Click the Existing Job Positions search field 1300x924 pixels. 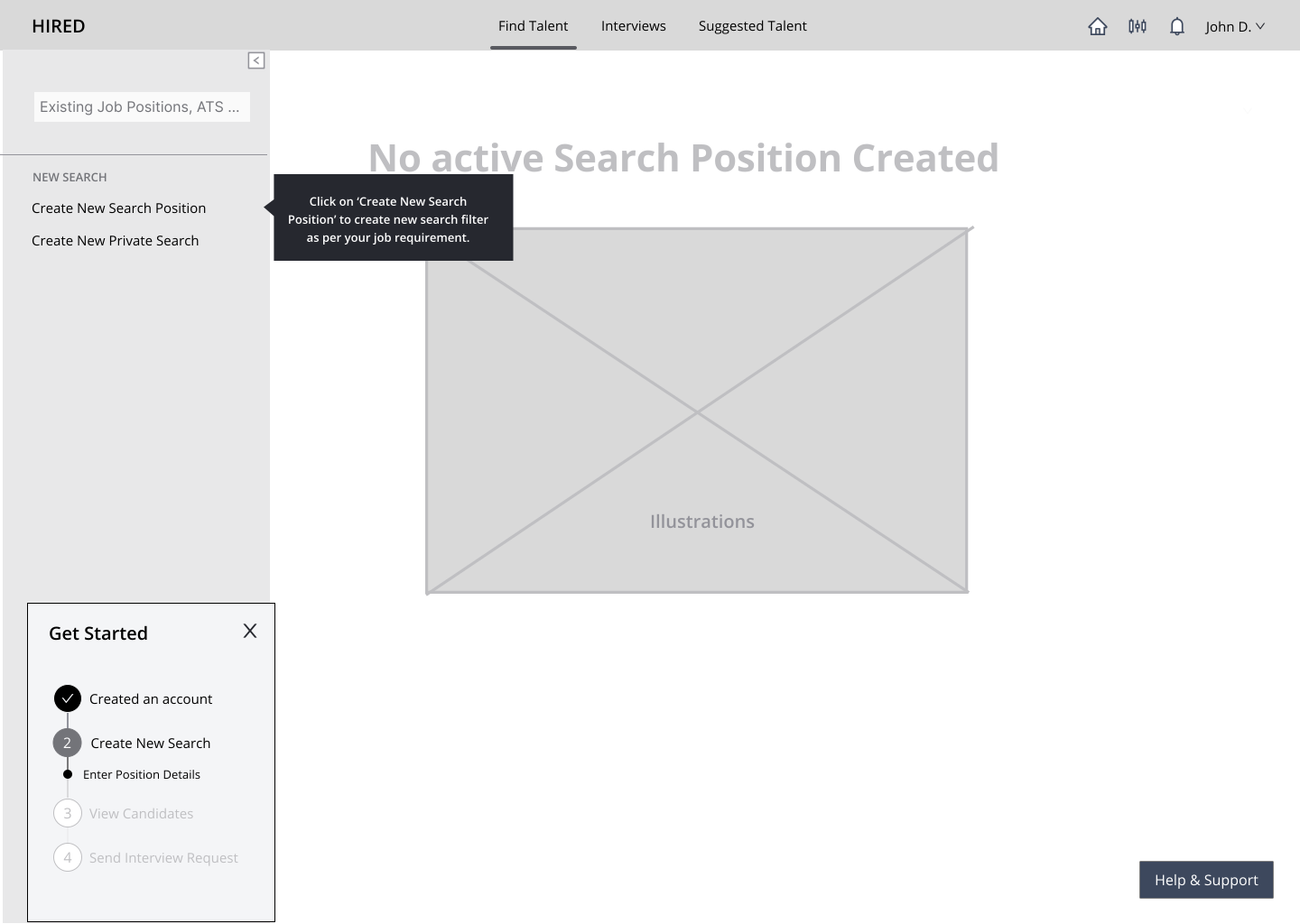click(x=142, y=106)
